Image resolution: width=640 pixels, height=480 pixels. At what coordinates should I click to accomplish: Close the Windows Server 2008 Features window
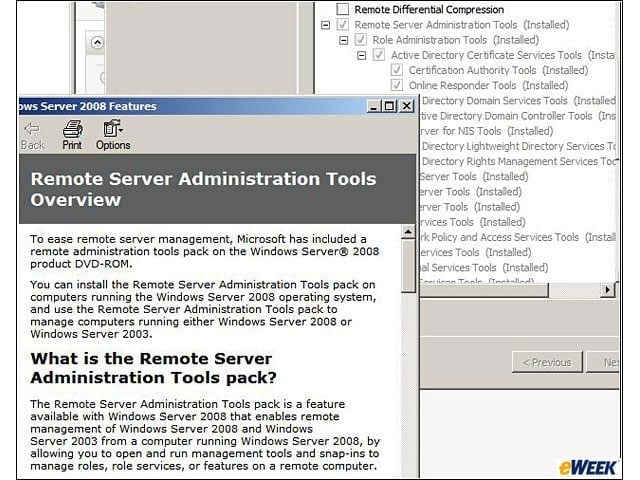click(x=407, y=106)
